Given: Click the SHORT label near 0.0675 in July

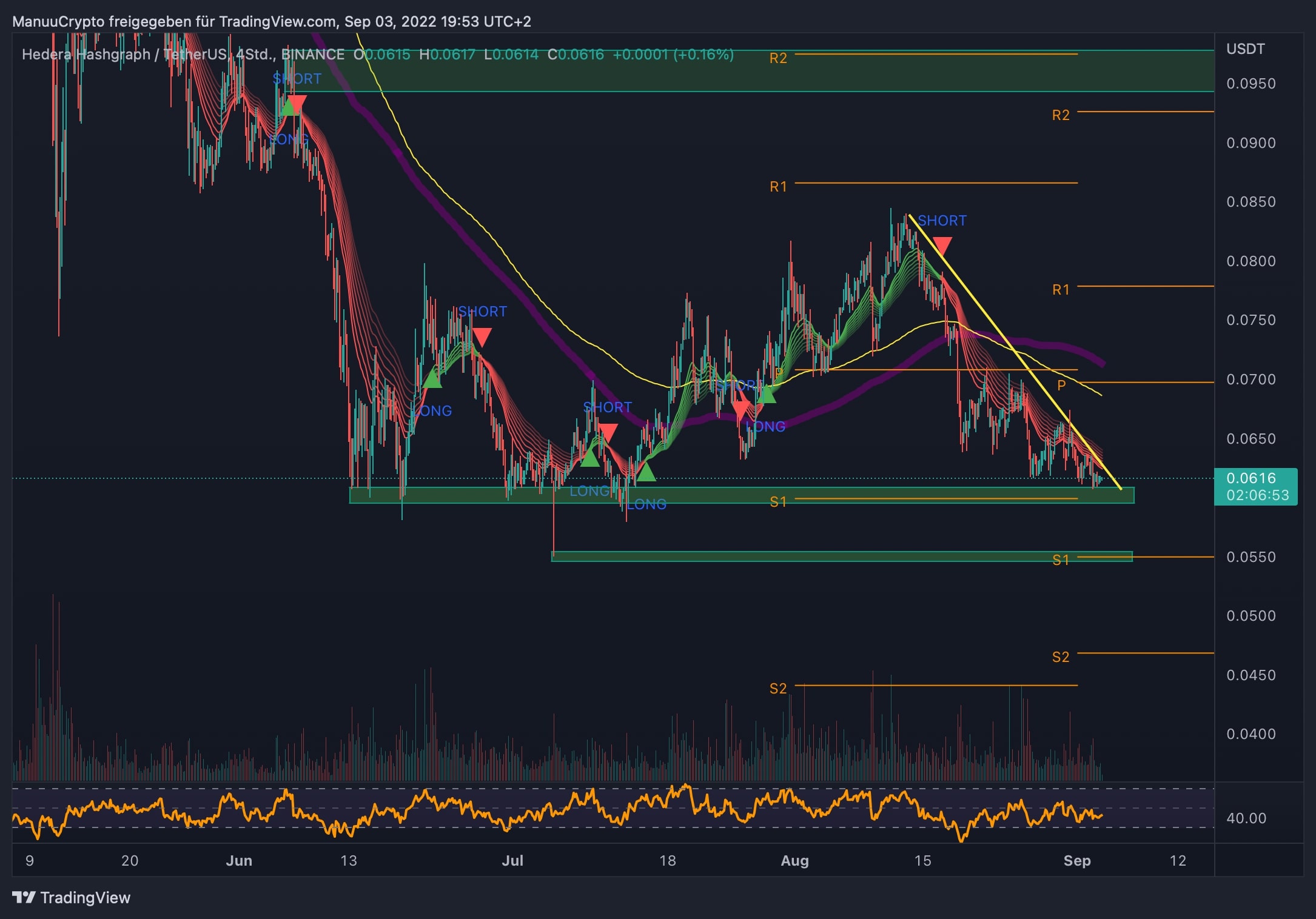Looking at the screenshot, I should point(607,407).
